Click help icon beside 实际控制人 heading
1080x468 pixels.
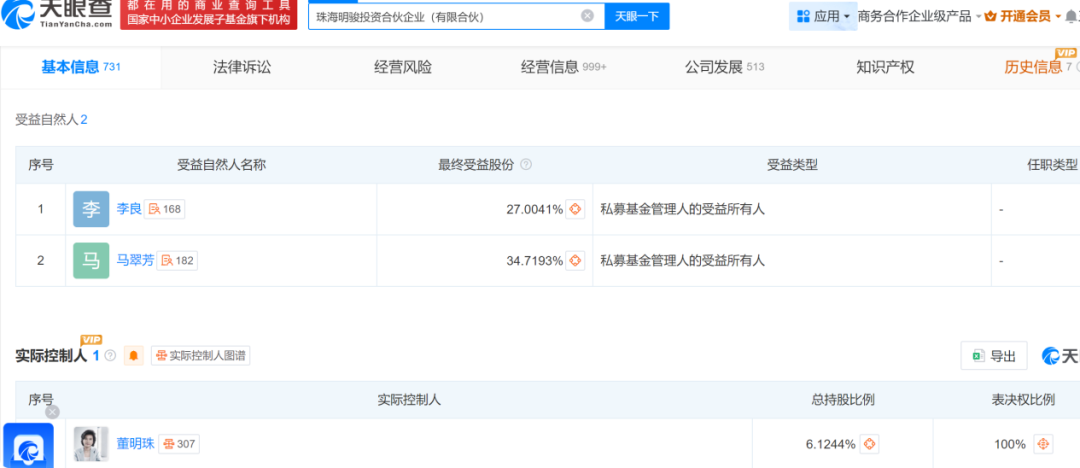point(110,355)
